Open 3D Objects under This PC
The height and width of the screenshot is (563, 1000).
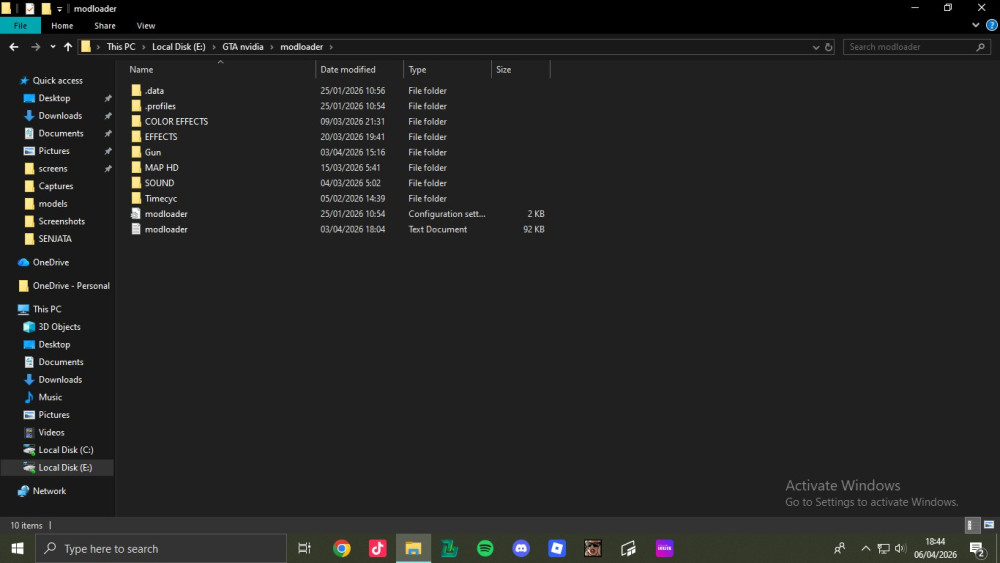pos(59,326)
